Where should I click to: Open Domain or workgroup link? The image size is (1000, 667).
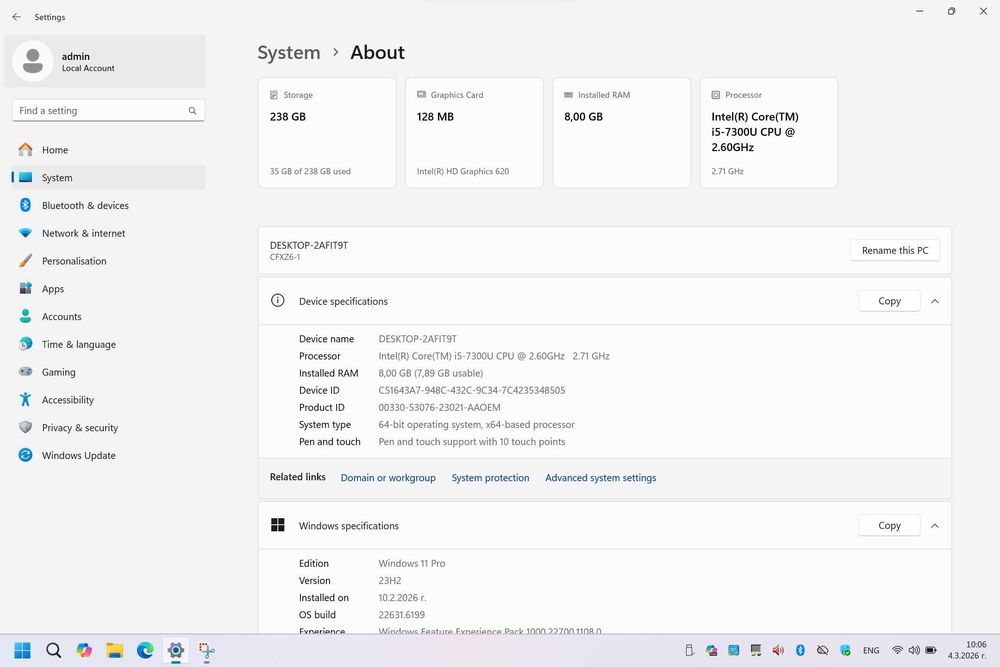point(388,478)
